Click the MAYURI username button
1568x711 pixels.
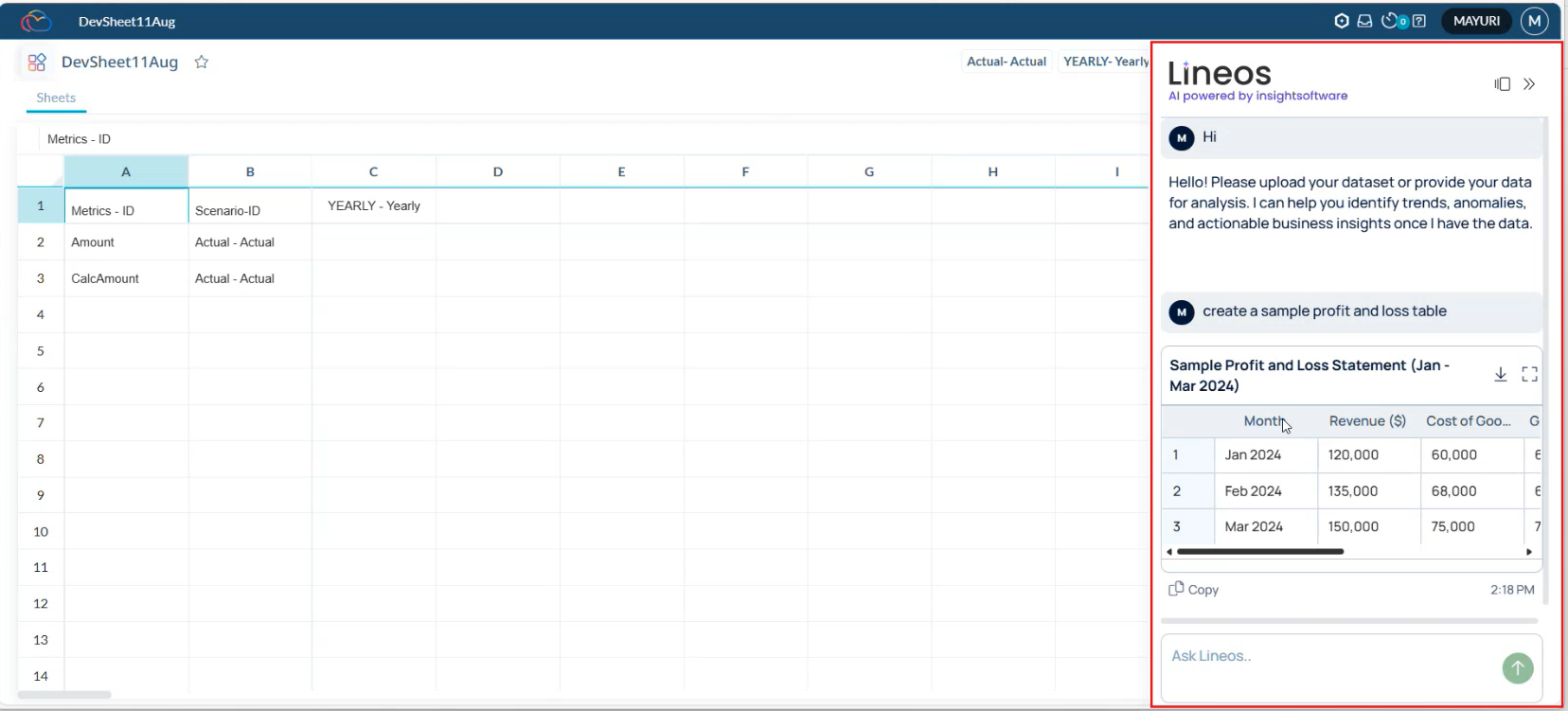[1475, 21]
